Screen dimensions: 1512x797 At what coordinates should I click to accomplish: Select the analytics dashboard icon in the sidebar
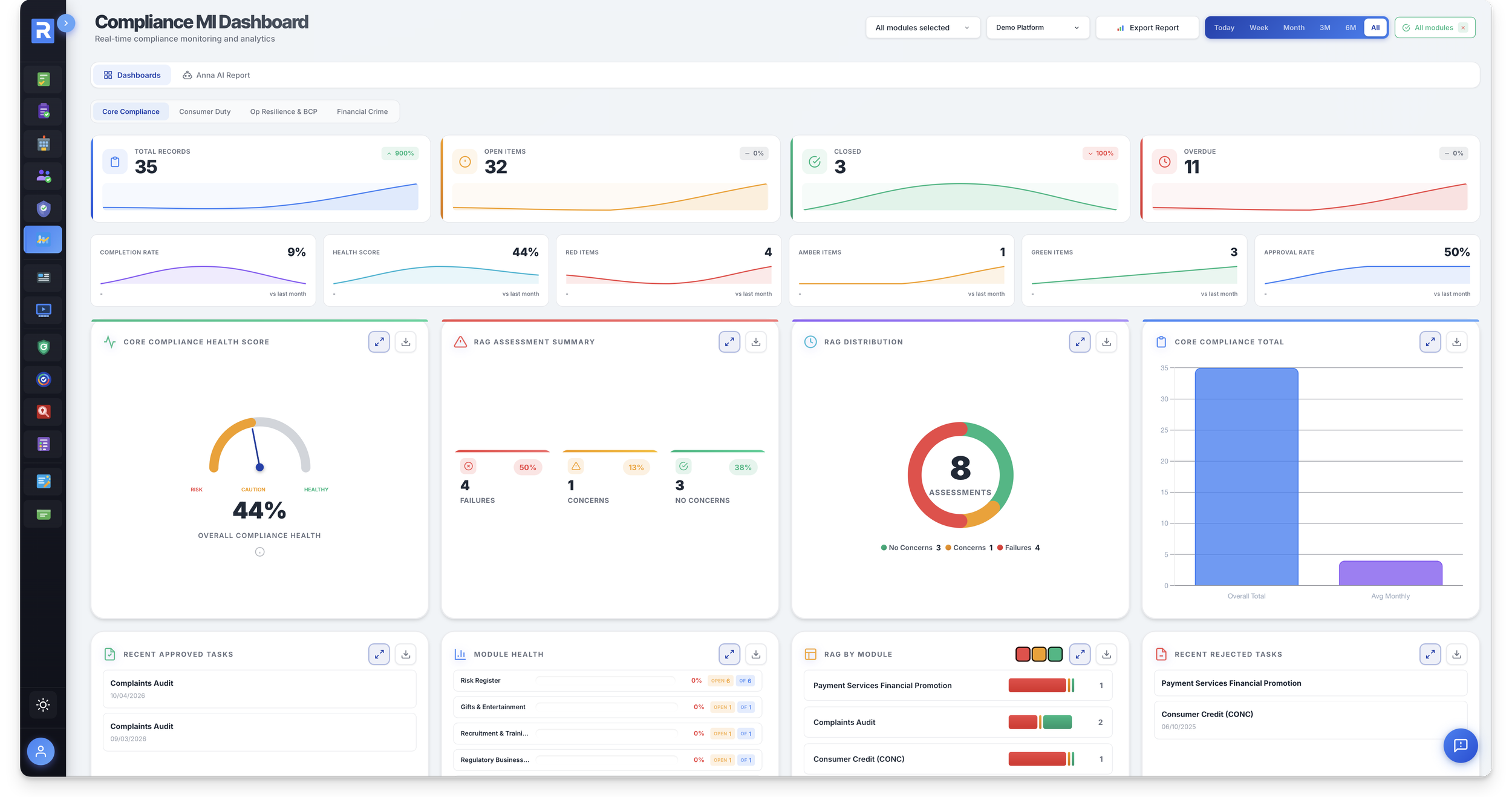click(42, 239)
